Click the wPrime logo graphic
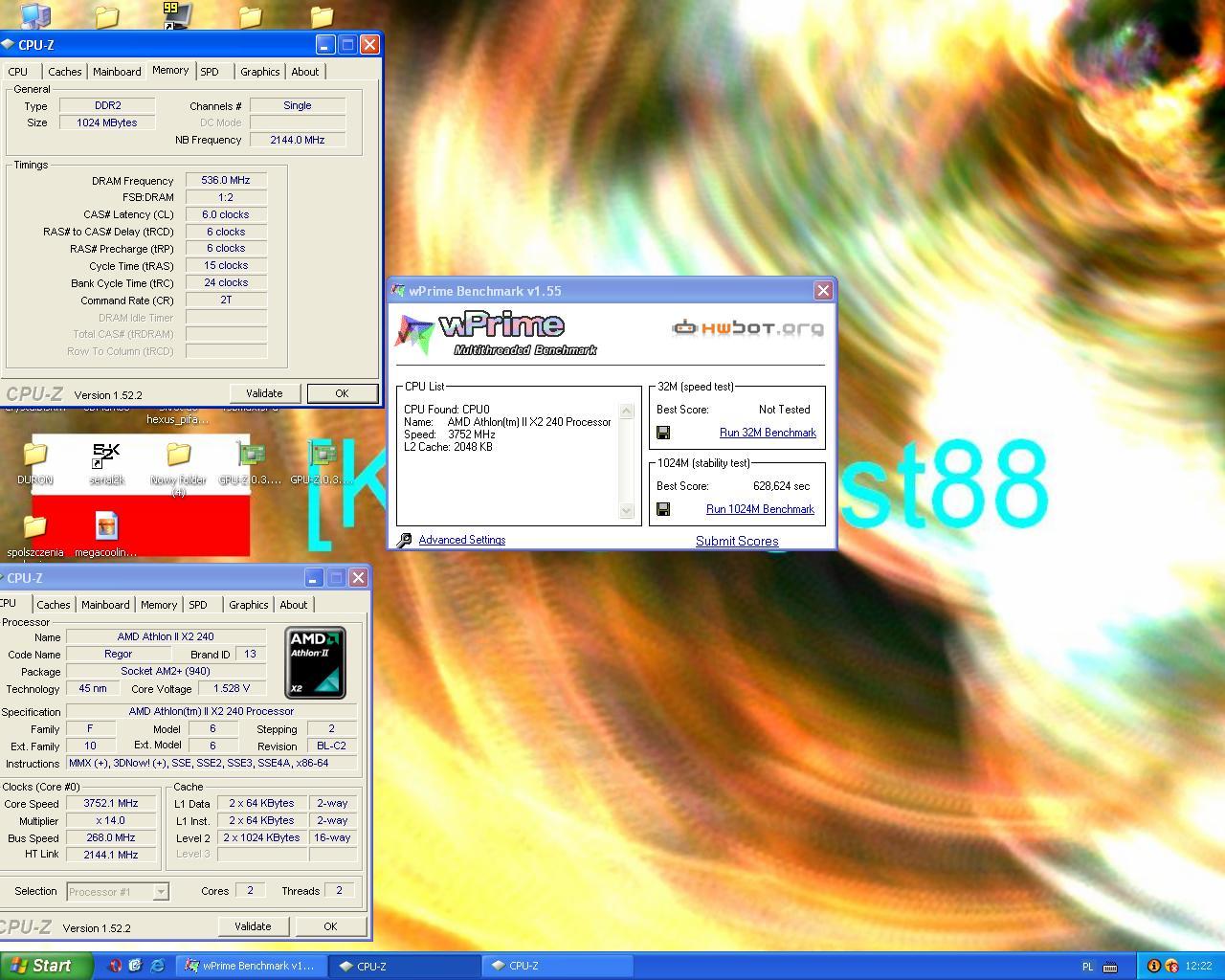The image size is (1225, 980). point(496,334)
